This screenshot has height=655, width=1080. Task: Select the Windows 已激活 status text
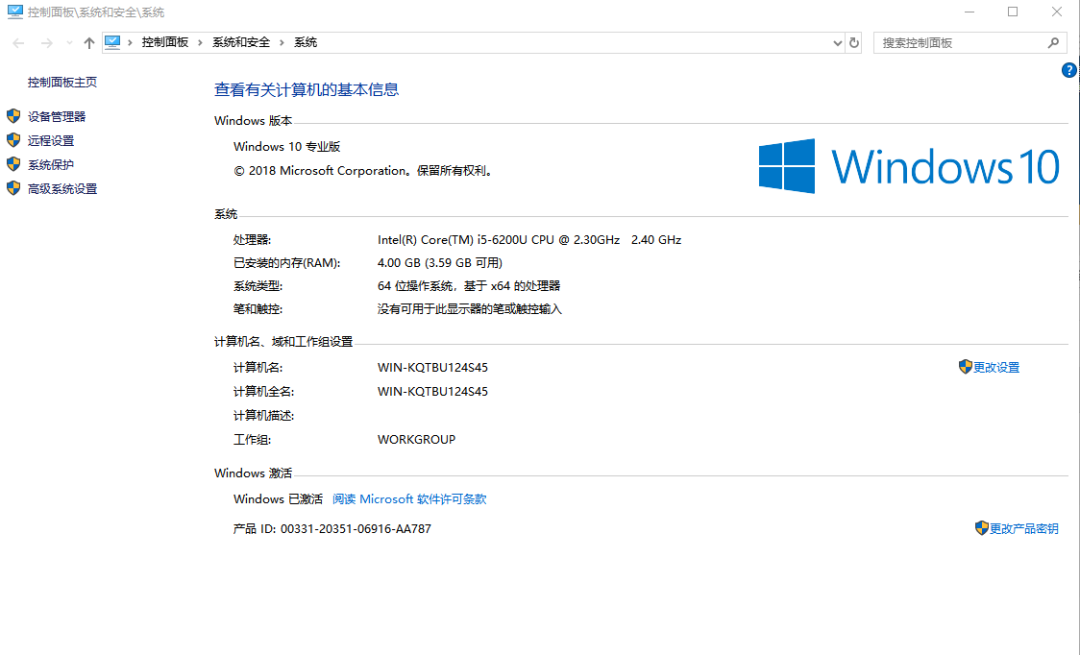(x=278, y=499)
